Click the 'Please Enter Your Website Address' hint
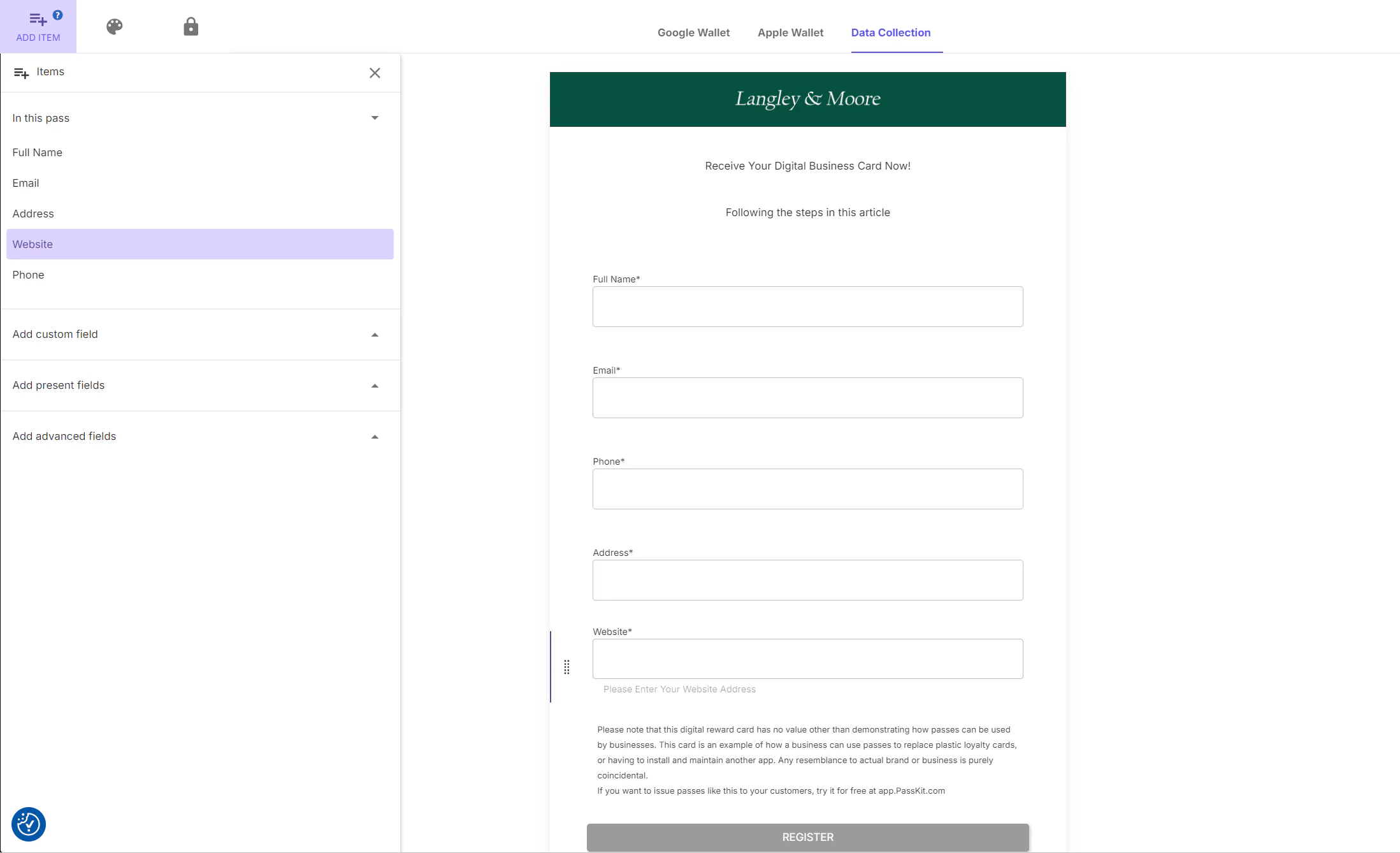The height and width of the screenshot is (853, 1400). tap(679, 689)
